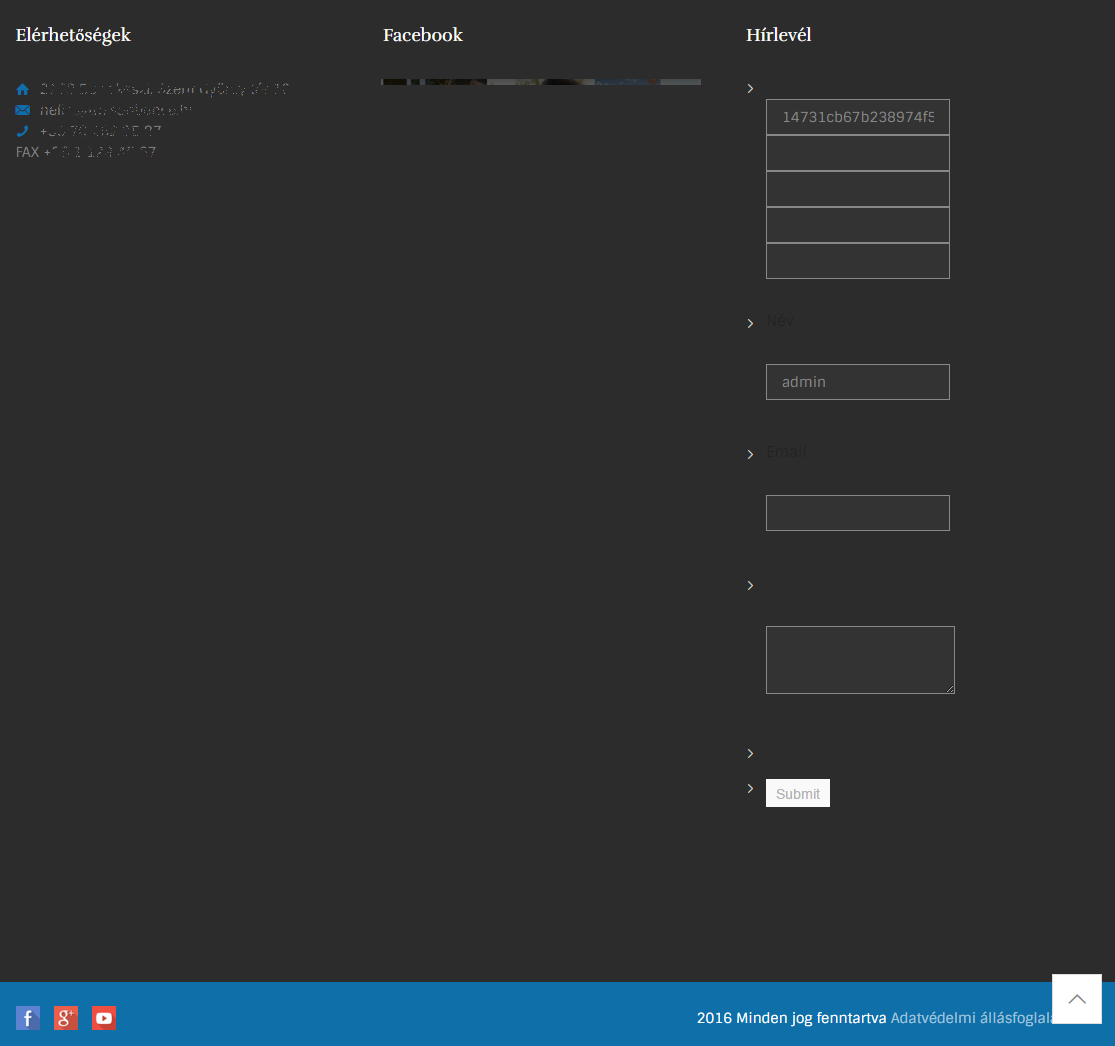Click the Elérhetőségek heading
The image size is (1115, 1046).
click(73, 35)
